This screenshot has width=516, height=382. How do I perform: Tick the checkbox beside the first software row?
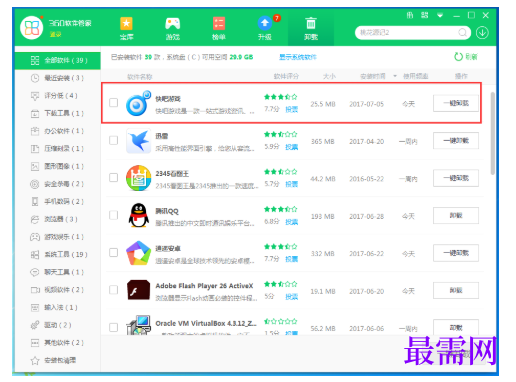114,102
